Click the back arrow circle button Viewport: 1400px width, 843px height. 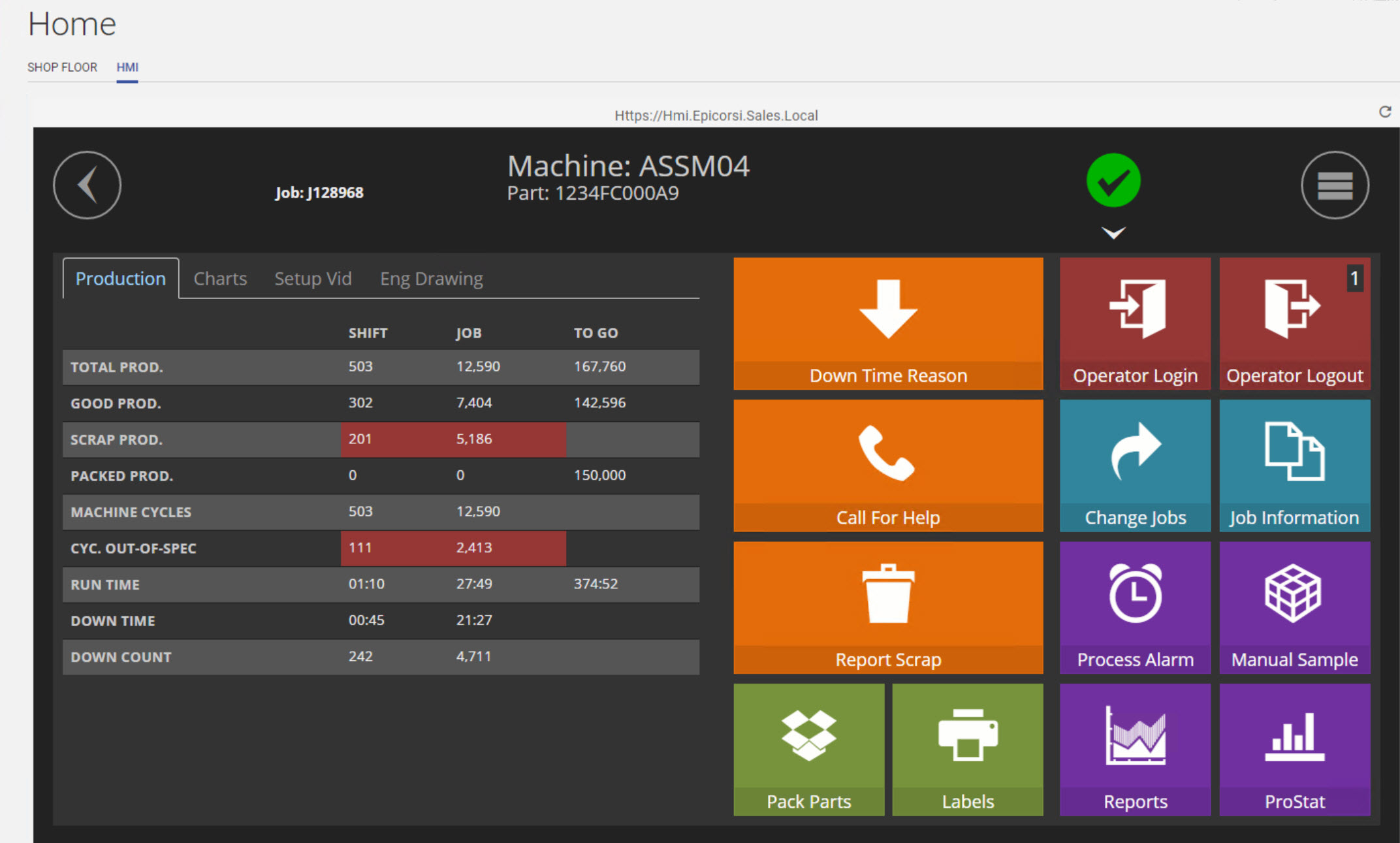click(x=87, y=185)
